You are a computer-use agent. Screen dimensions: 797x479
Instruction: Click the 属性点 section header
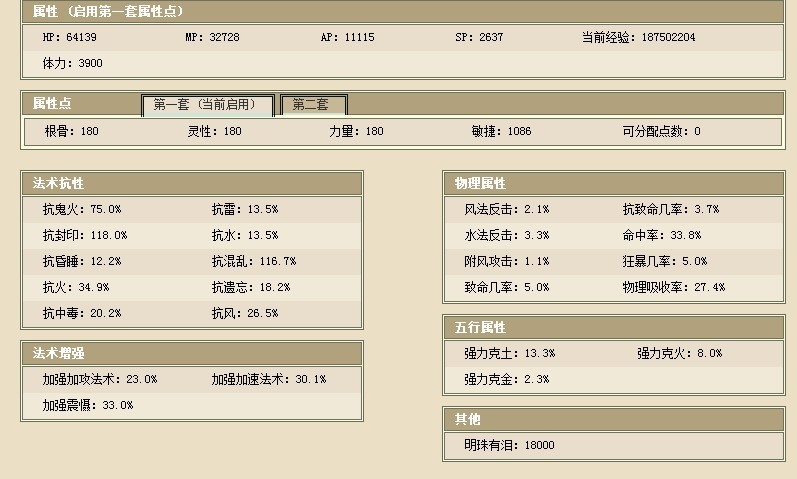52,104
